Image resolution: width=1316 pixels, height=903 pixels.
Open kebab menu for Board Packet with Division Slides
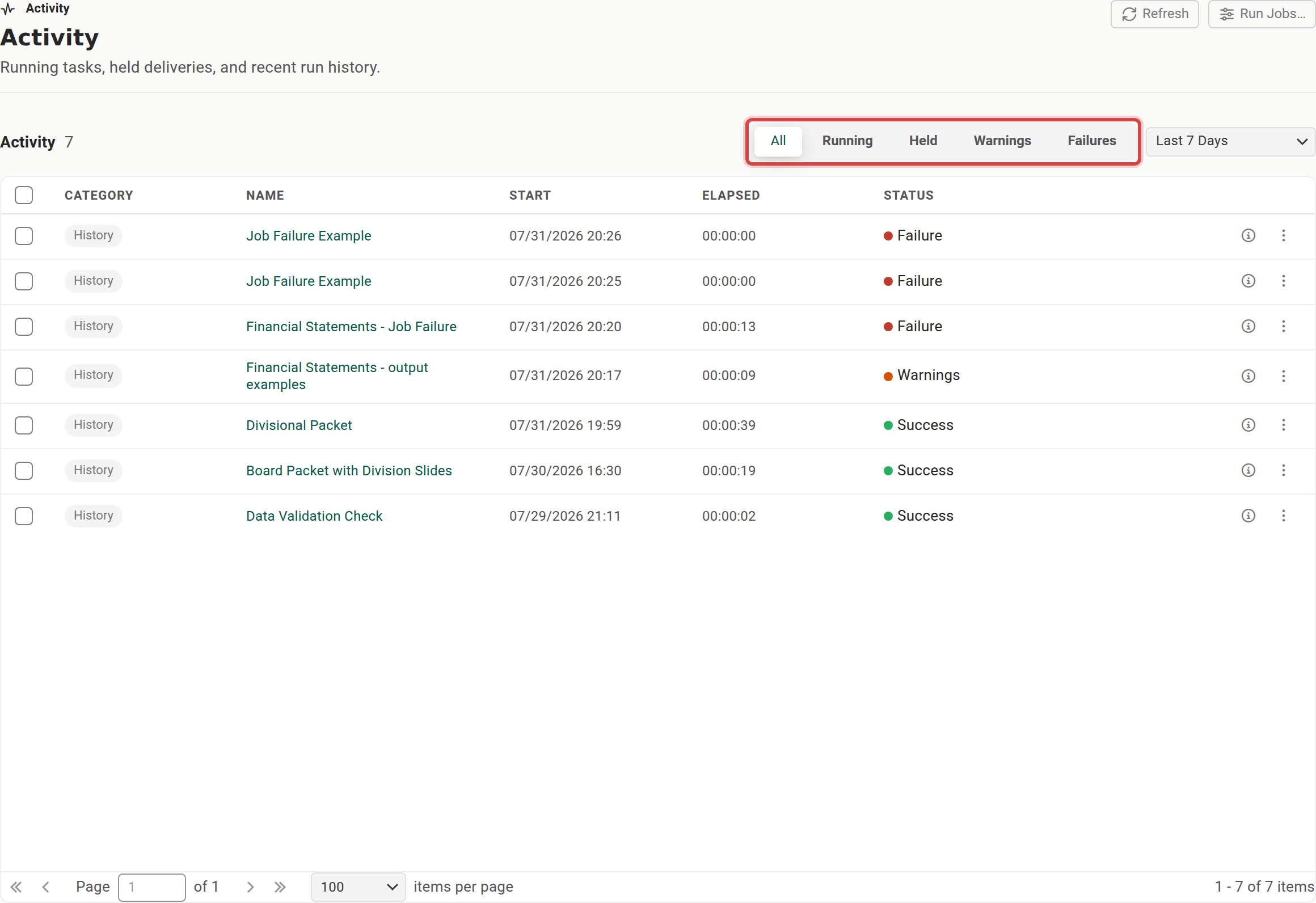1283,470
